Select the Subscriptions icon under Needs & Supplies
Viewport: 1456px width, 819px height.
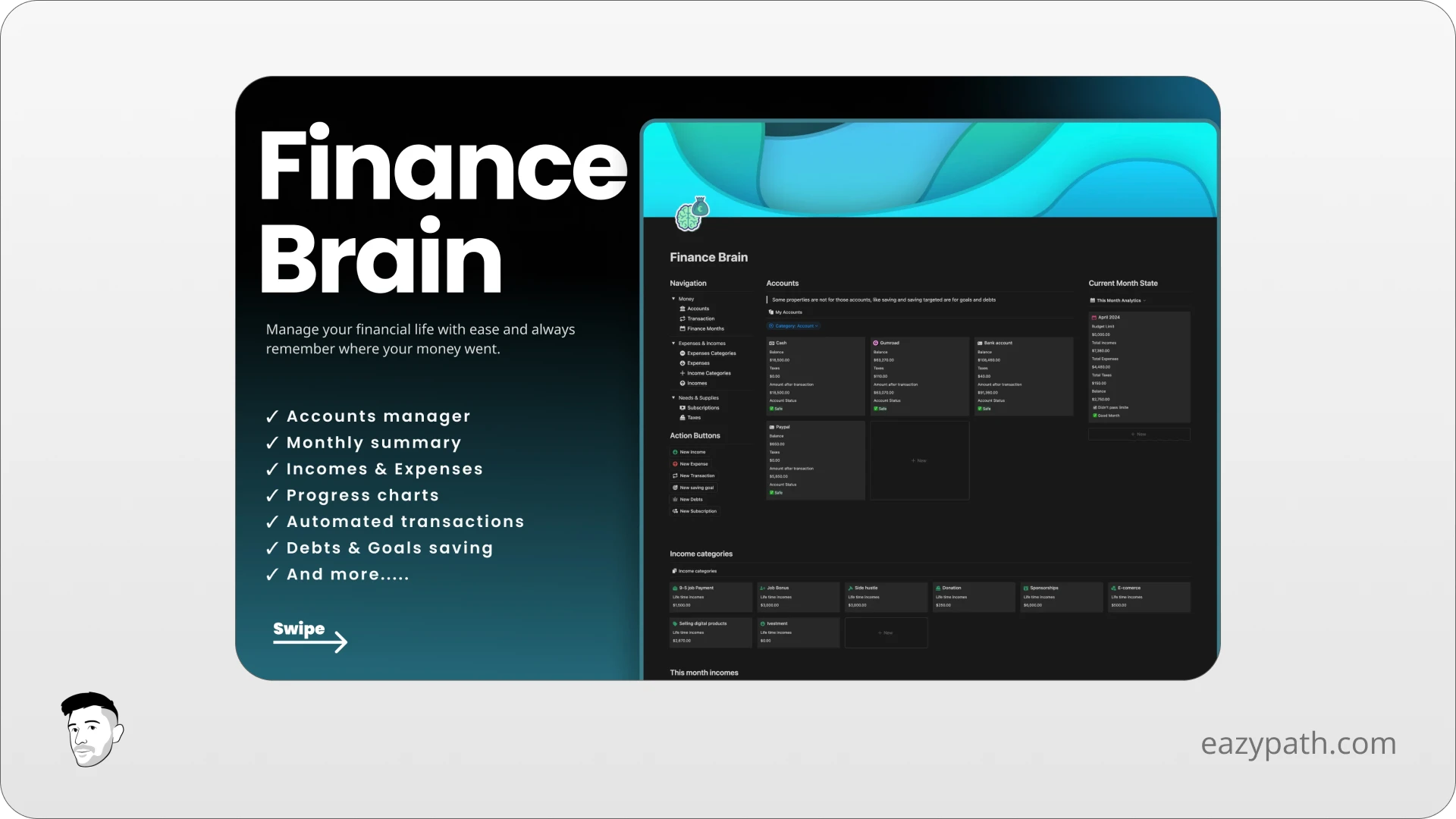[682, 408]
